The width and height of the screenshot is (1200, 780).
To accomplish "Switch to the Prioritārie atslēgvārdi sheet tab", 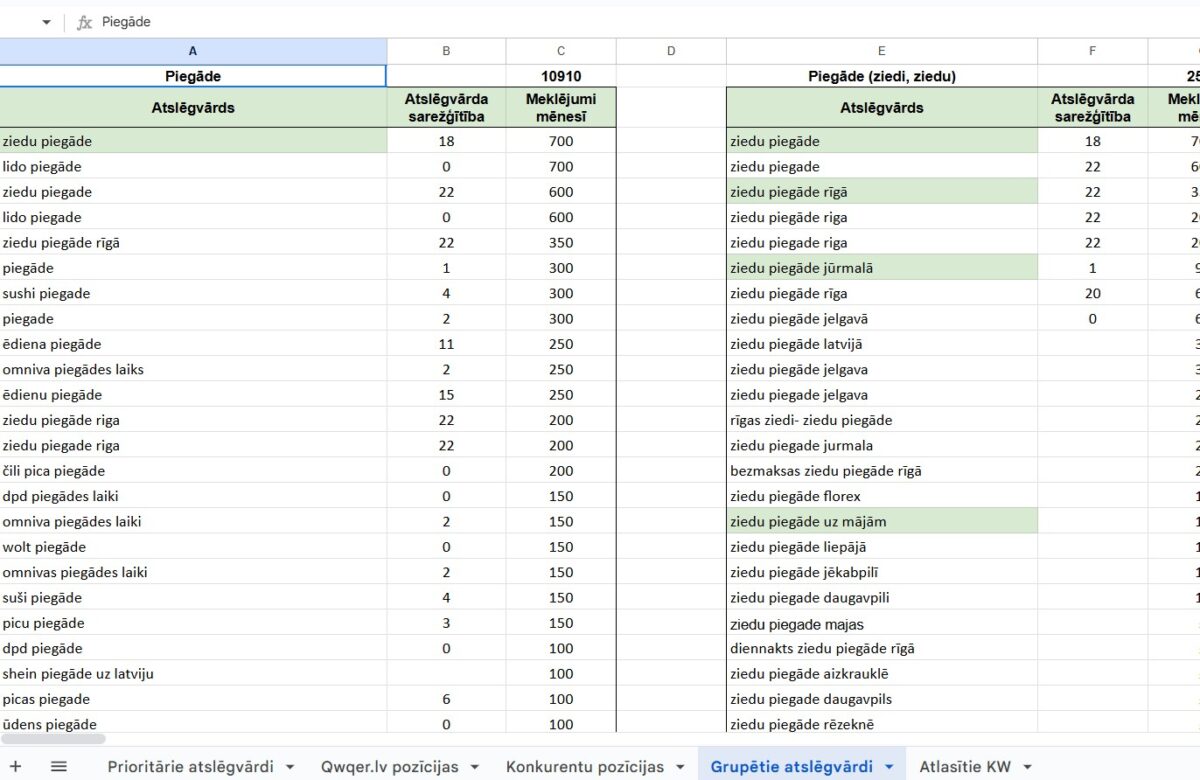I will pyautogui.click(x=190, y=767).
